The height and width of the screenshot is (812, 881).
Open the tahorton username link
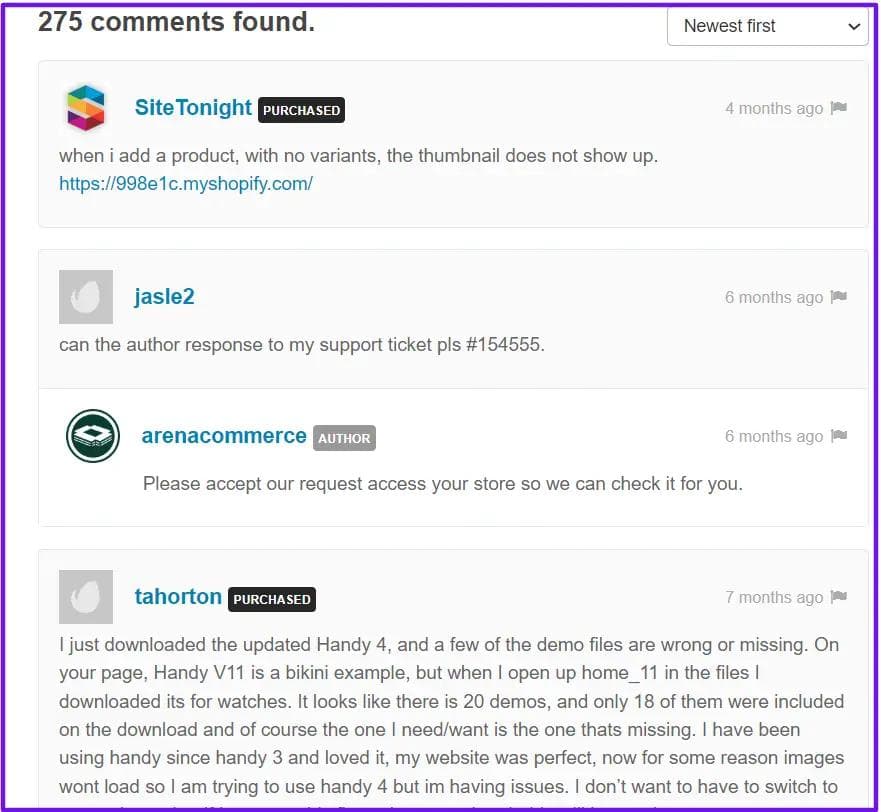[x=178, y=597]
